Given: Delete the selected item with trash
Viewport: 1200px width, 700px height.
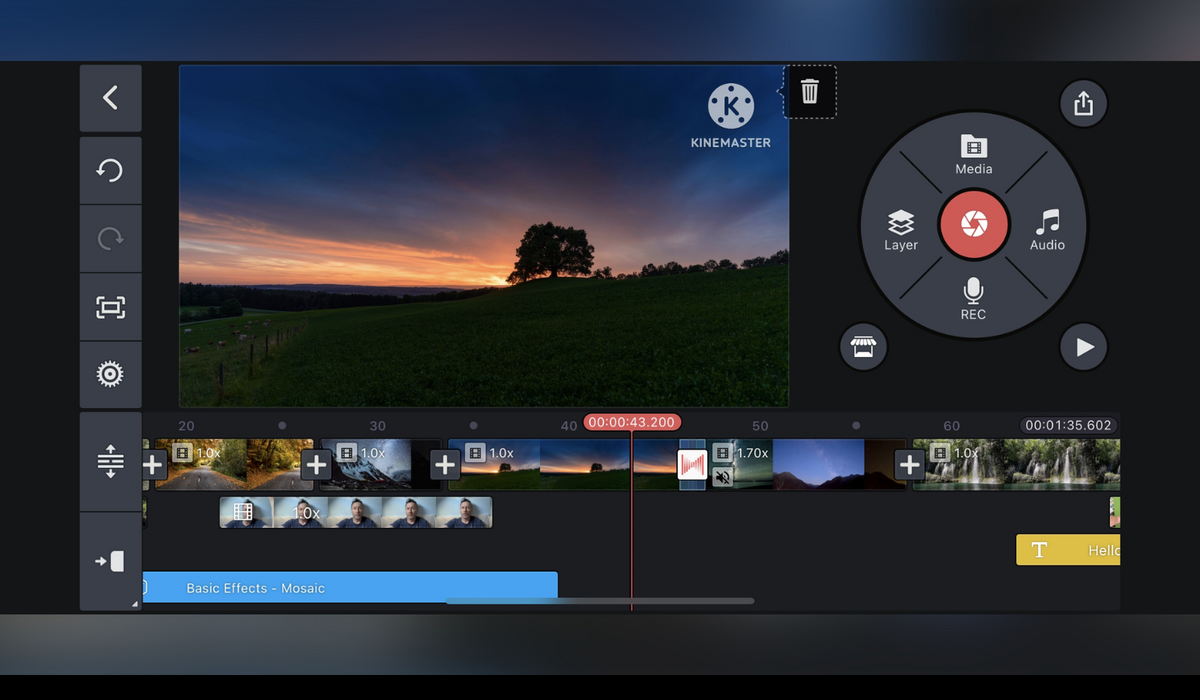Looking at the screenshot, I should click(x=809, y=92).
